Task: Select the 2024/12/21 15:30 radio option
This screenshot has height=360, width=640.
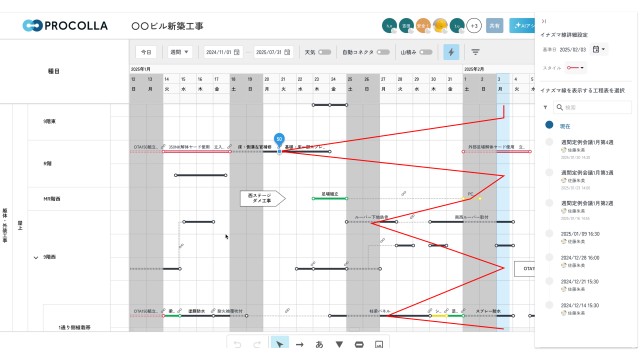Action: point(549,281)
